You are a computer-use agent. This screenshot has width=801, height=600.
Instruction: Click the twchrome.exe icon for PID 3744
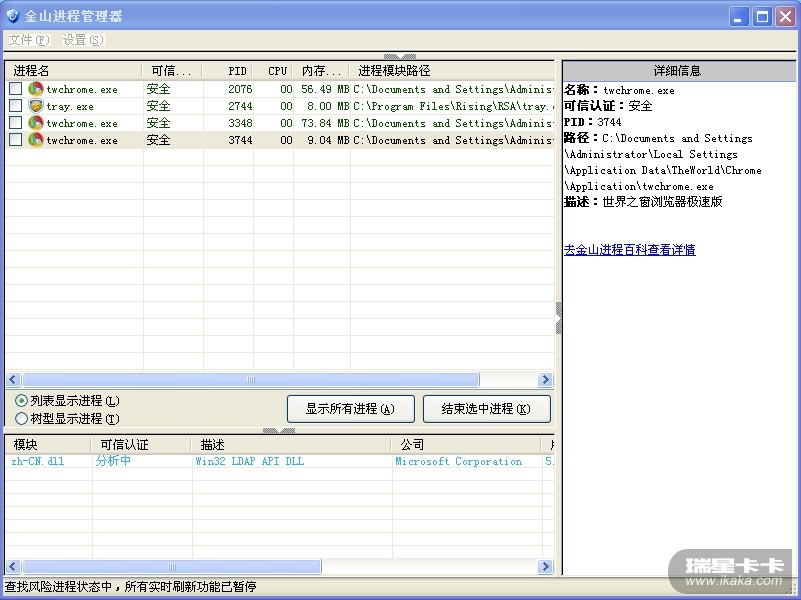[x=35, y=139]
